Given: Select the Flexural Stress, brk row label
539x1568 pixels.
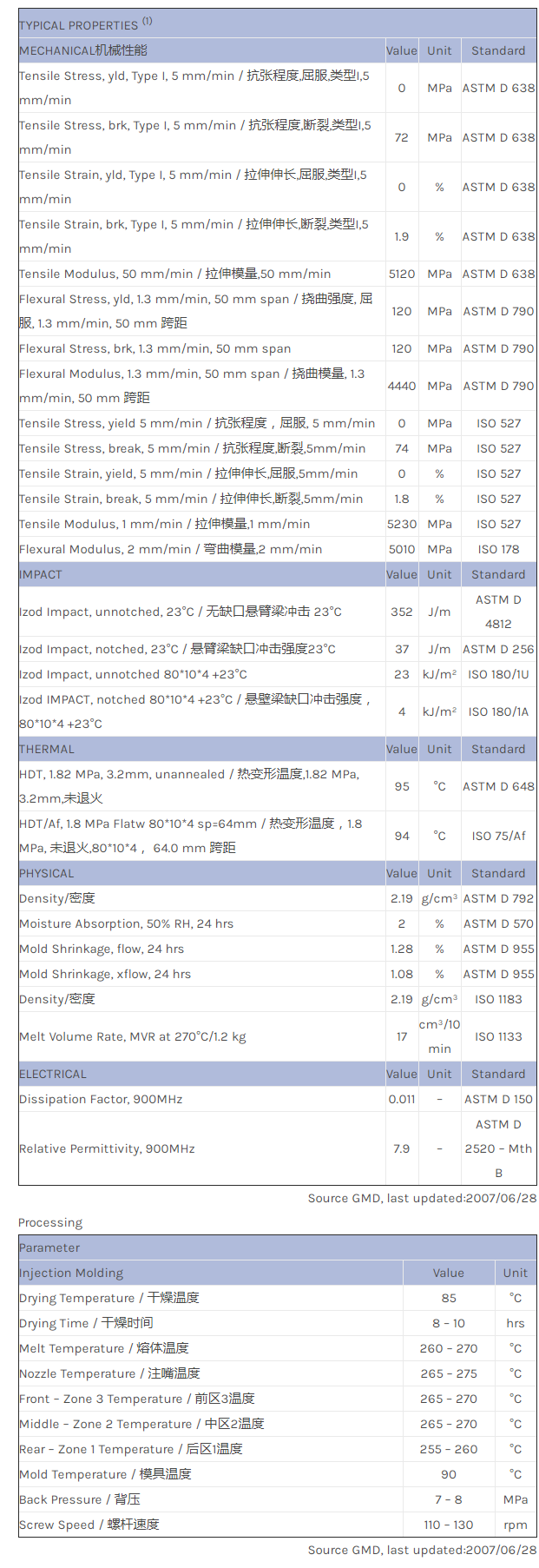Looking at the screenshot, I should 154,348.
